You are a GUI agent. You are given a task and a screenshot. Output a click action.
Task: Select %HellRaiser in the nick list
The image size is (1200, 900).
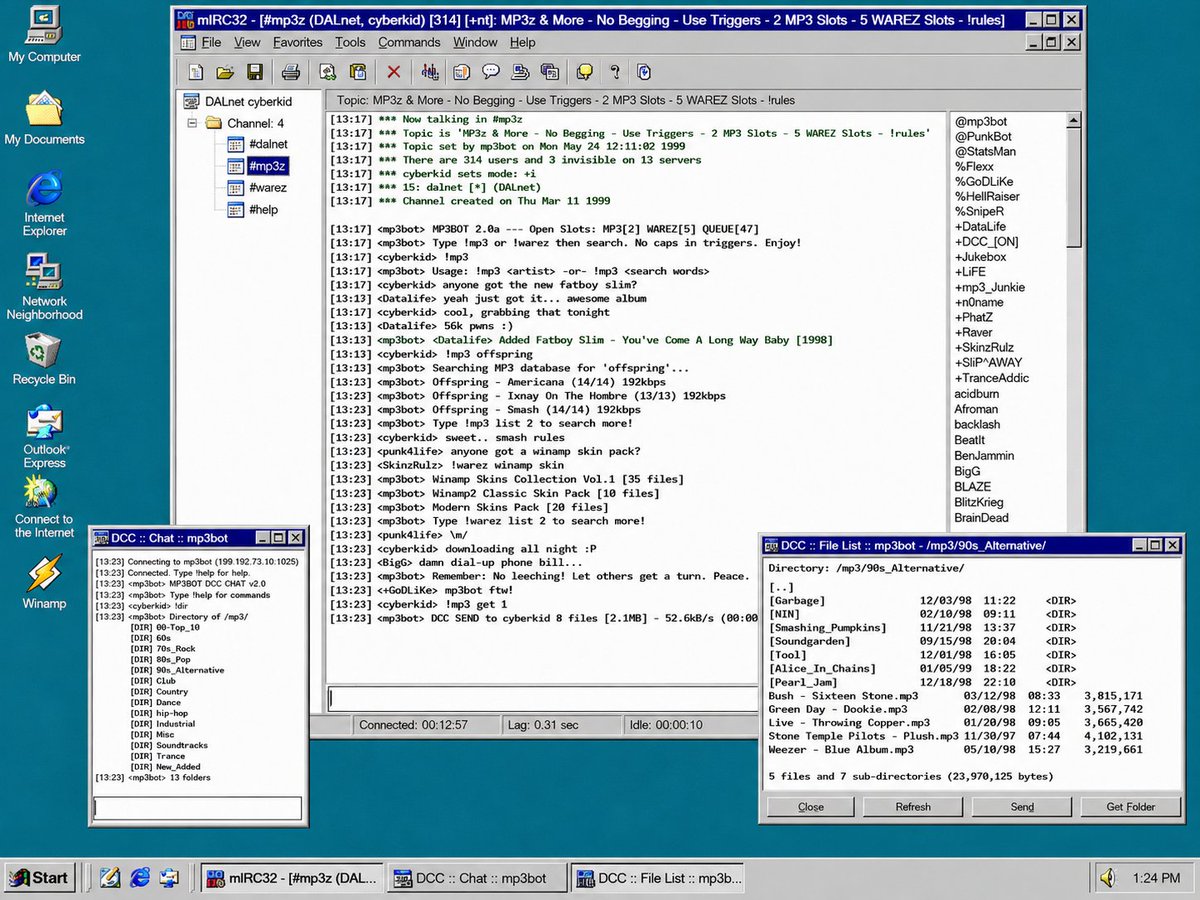988,197
